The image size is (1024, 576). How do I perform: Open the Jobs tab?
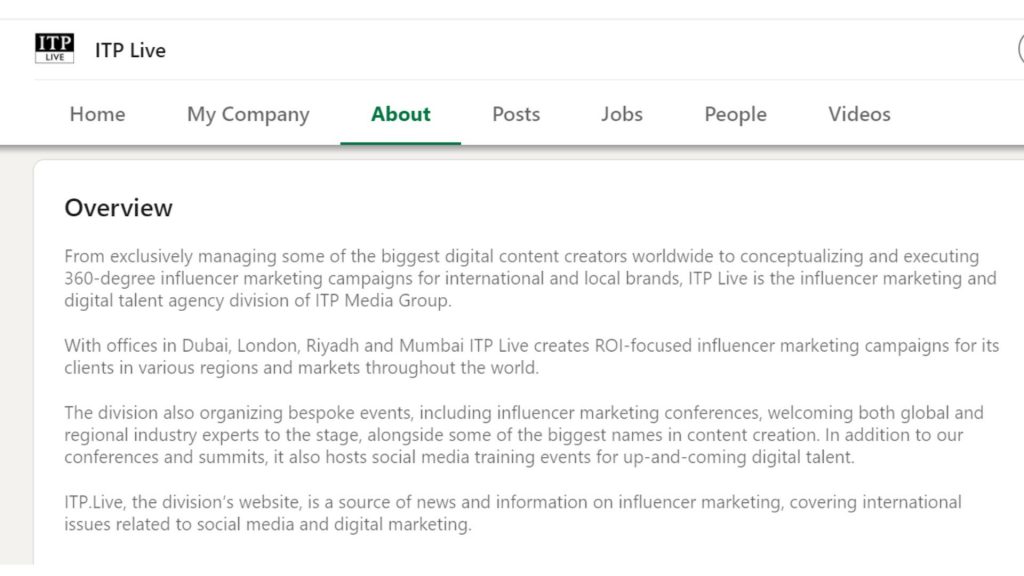pos(622,114)
